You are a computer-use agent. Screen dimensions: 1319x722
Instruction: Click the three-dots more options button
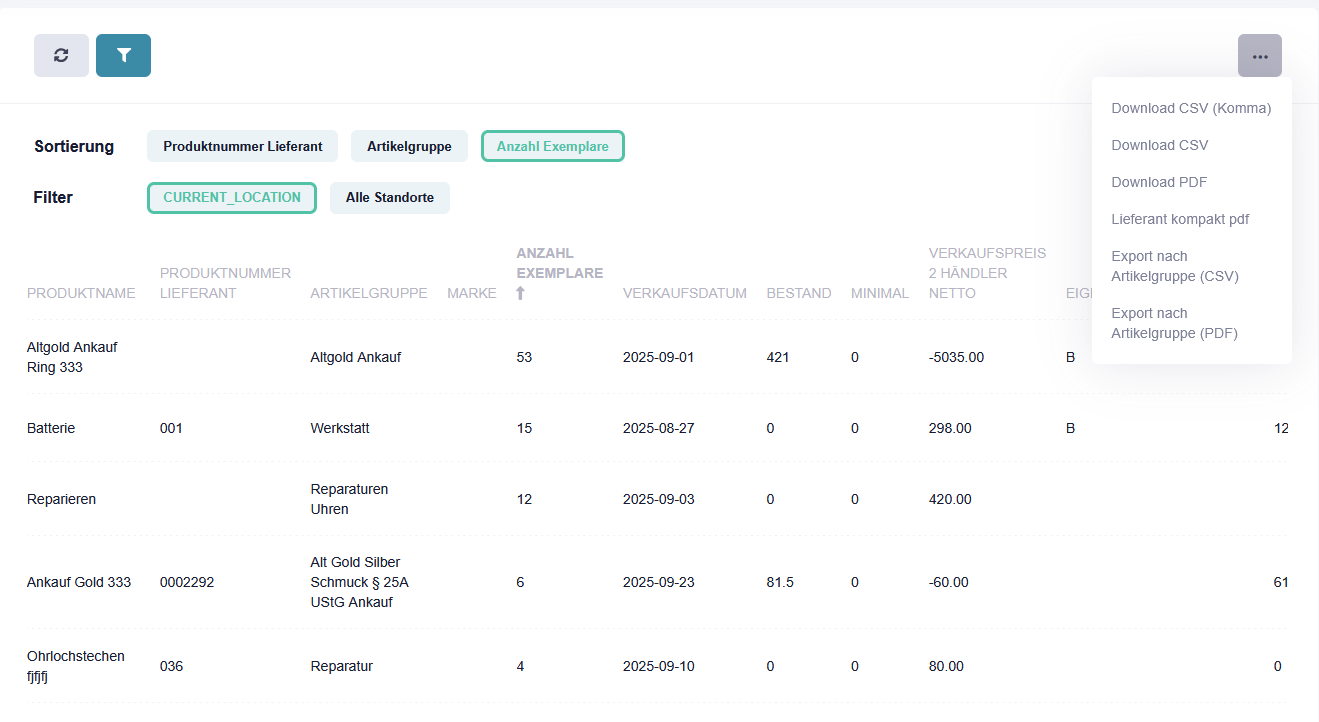click(1259, 56)
